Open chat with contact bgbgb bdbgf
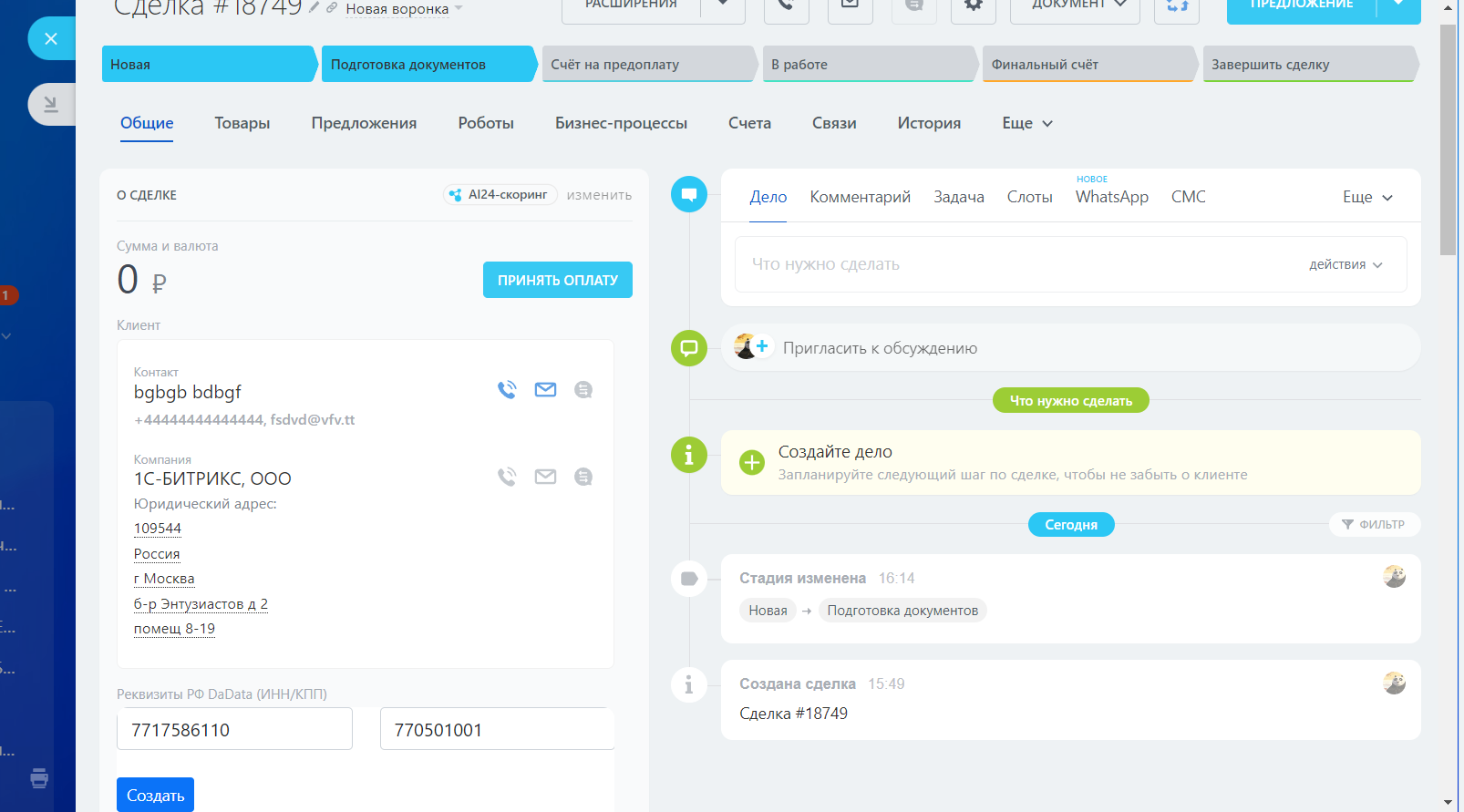 pos(583,390)
